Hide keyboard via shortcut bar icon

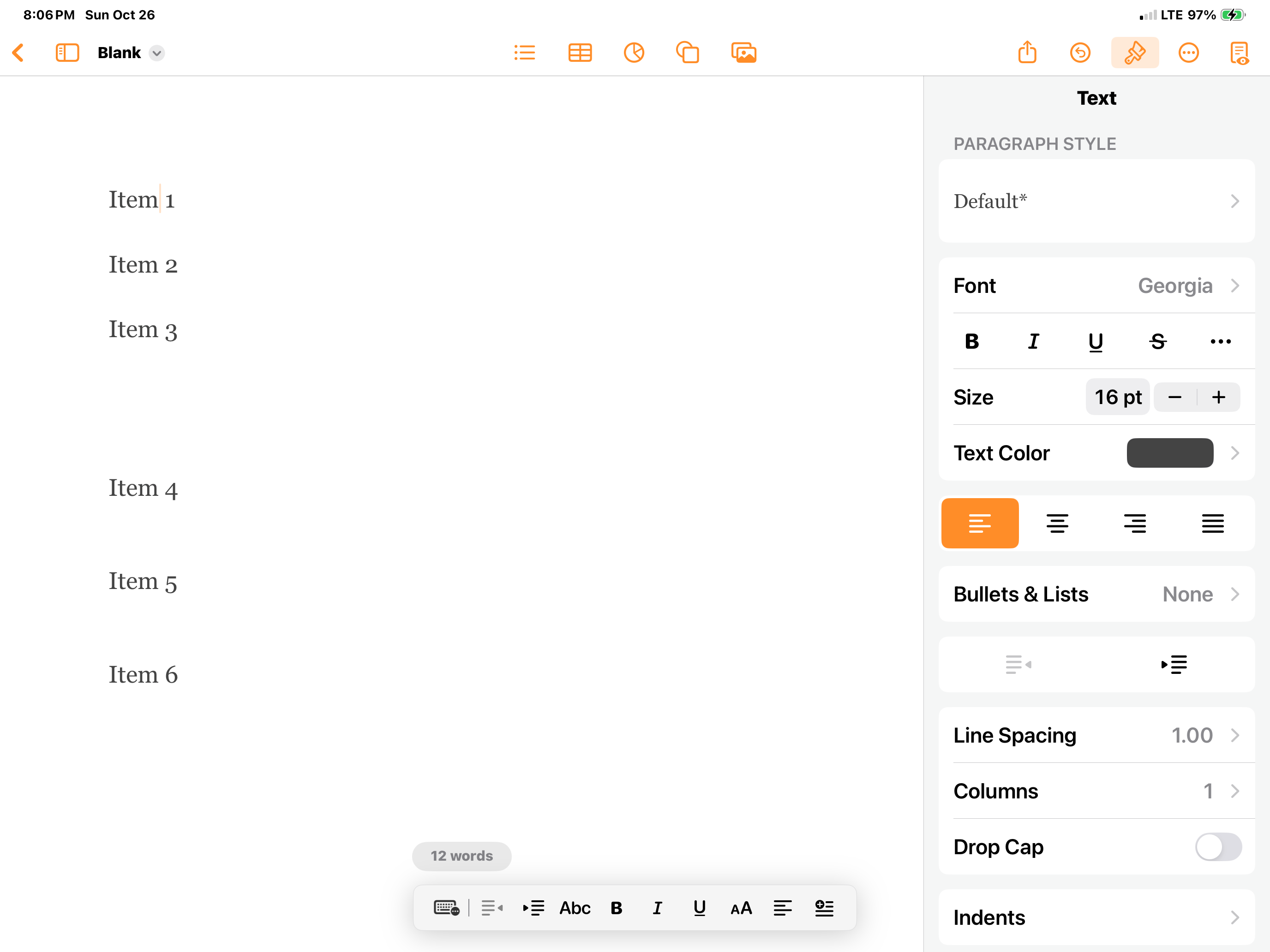click(x=446, y=908)
